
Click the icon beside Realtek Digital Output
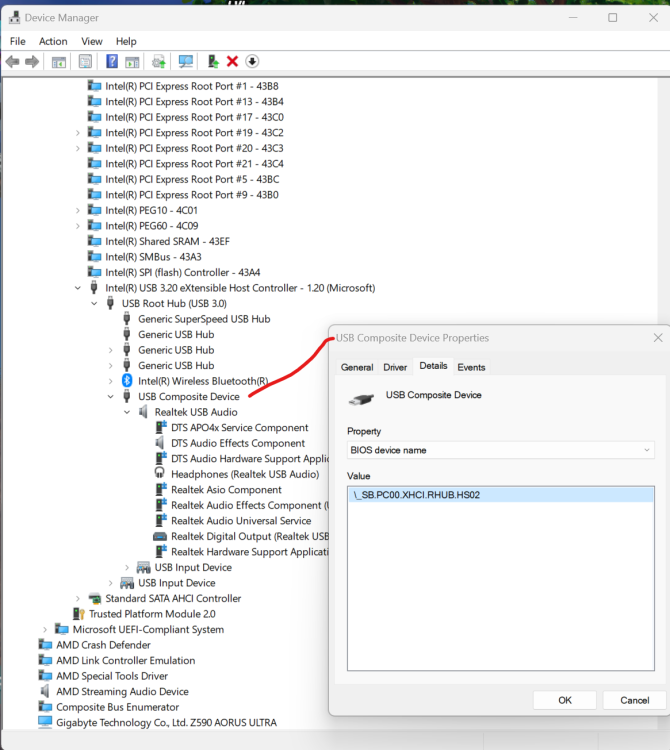coord(160,537)
